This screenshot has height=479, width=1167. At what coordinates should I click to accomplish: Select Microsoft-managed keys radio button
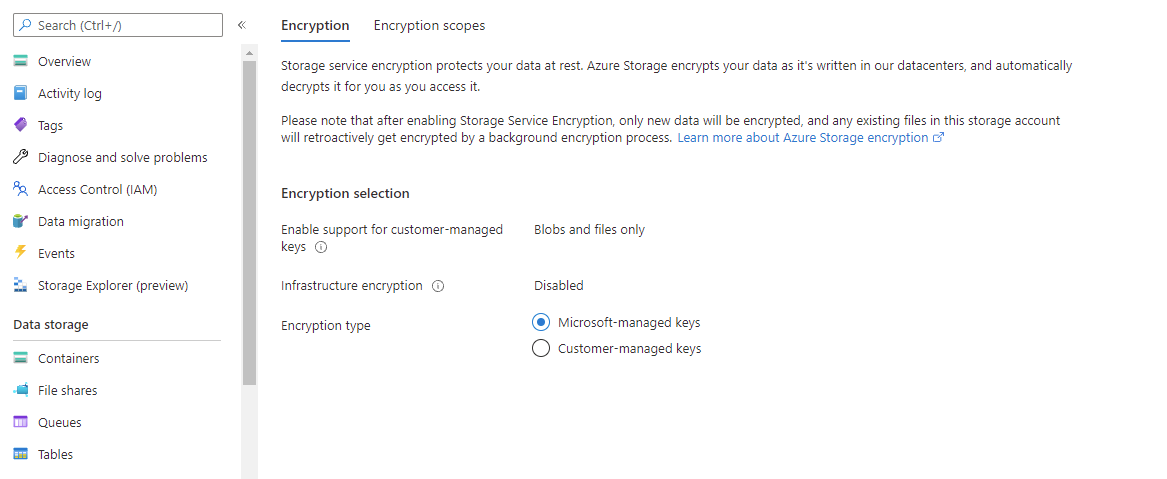click(541, 323)
